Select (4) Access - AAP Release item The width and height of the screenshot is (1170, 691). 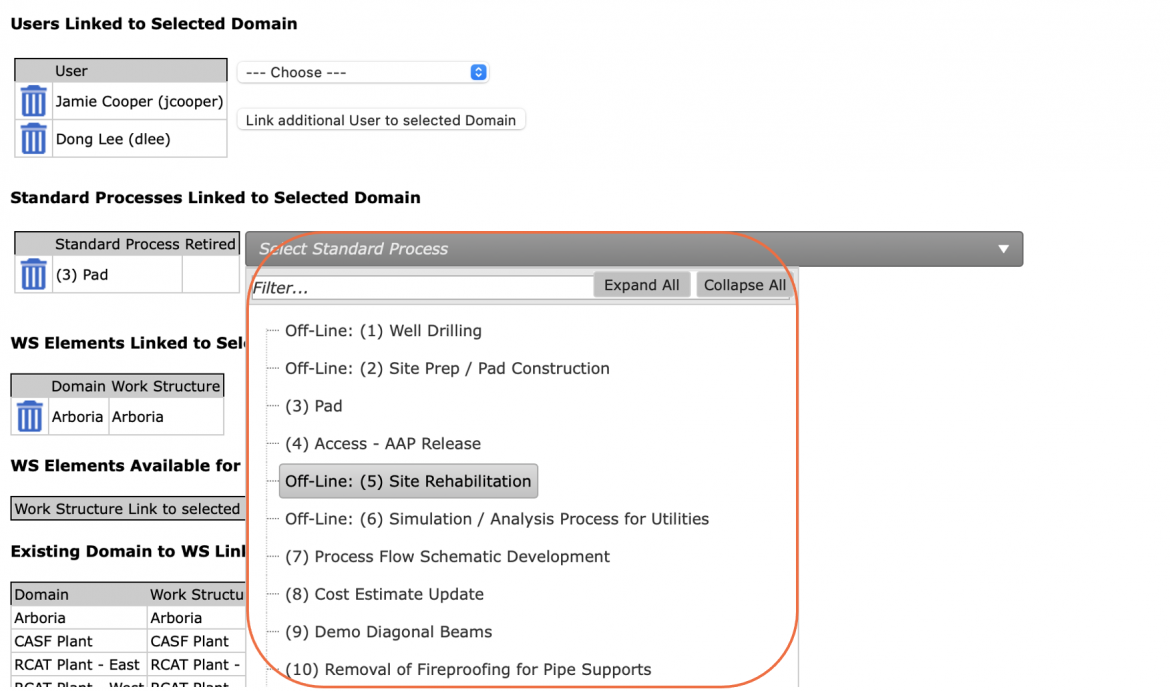[383, 444]
